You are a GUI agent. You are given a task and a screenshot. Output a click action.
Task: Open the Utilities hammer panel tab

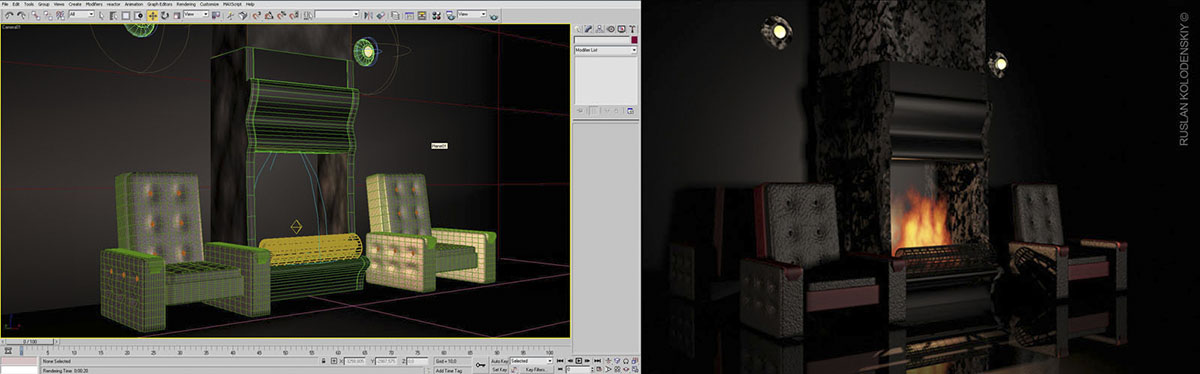click(632, 29)
